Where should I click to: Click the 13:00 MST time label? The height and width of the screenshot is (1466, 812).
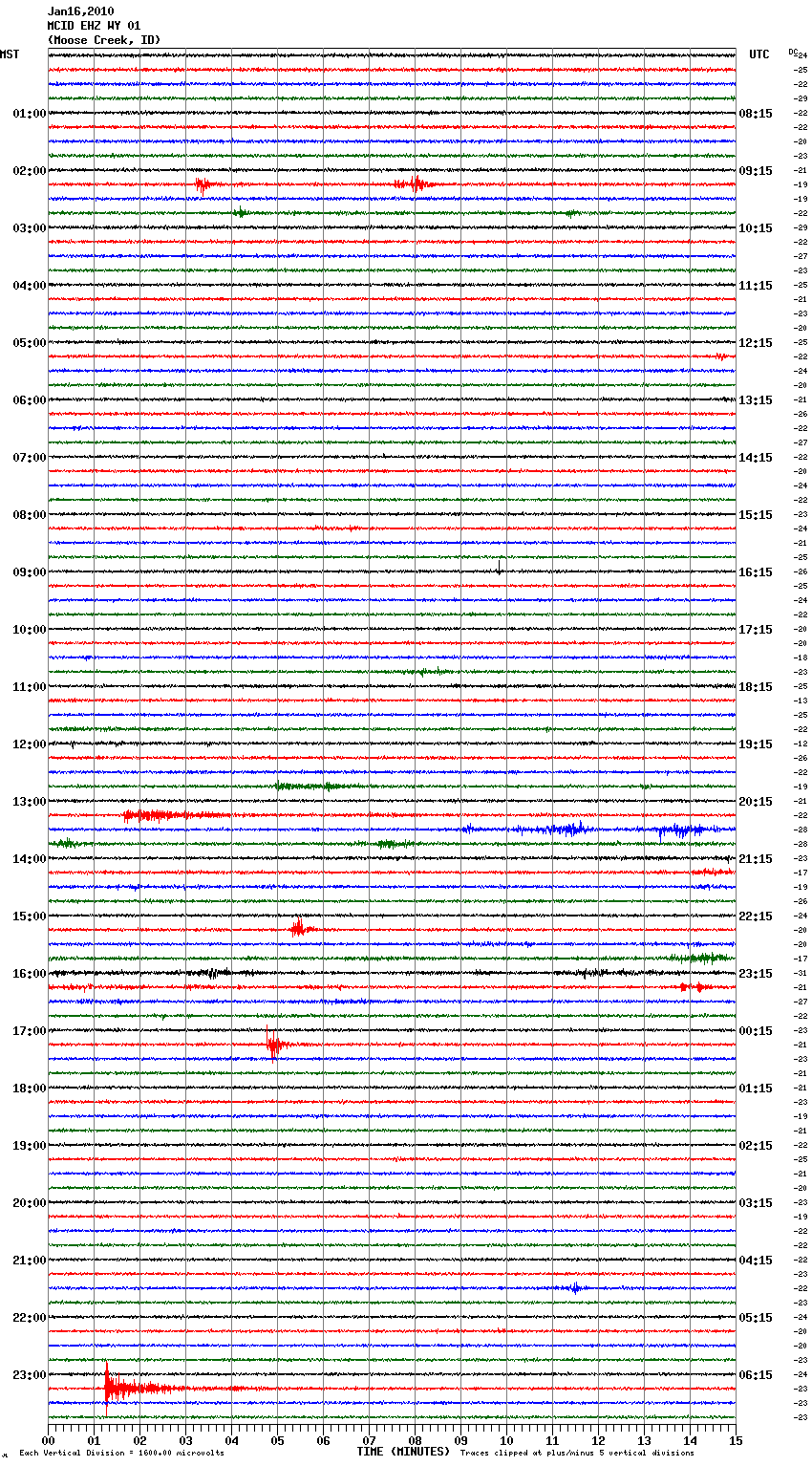pyautogui.click(x=30, y=802)
